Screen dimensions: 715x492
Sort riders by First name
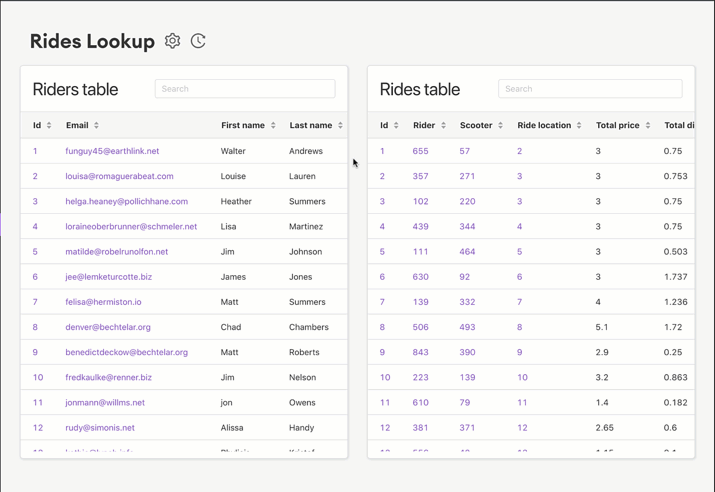click(x=248, y=126)
